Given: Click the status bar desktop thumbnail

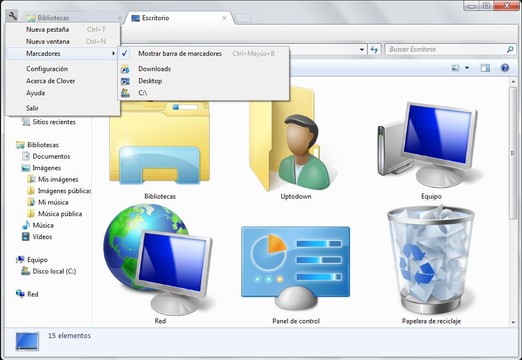Looking at the screenshot, I should point(27,341).
